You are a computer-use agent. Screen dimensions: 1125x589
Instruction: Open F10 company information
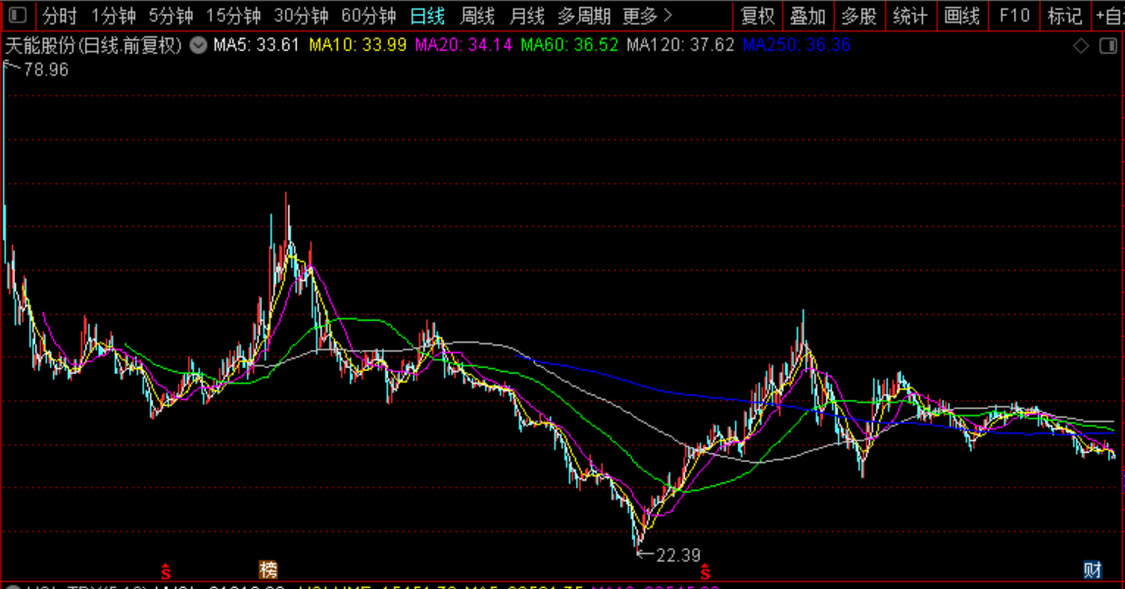1013,15
